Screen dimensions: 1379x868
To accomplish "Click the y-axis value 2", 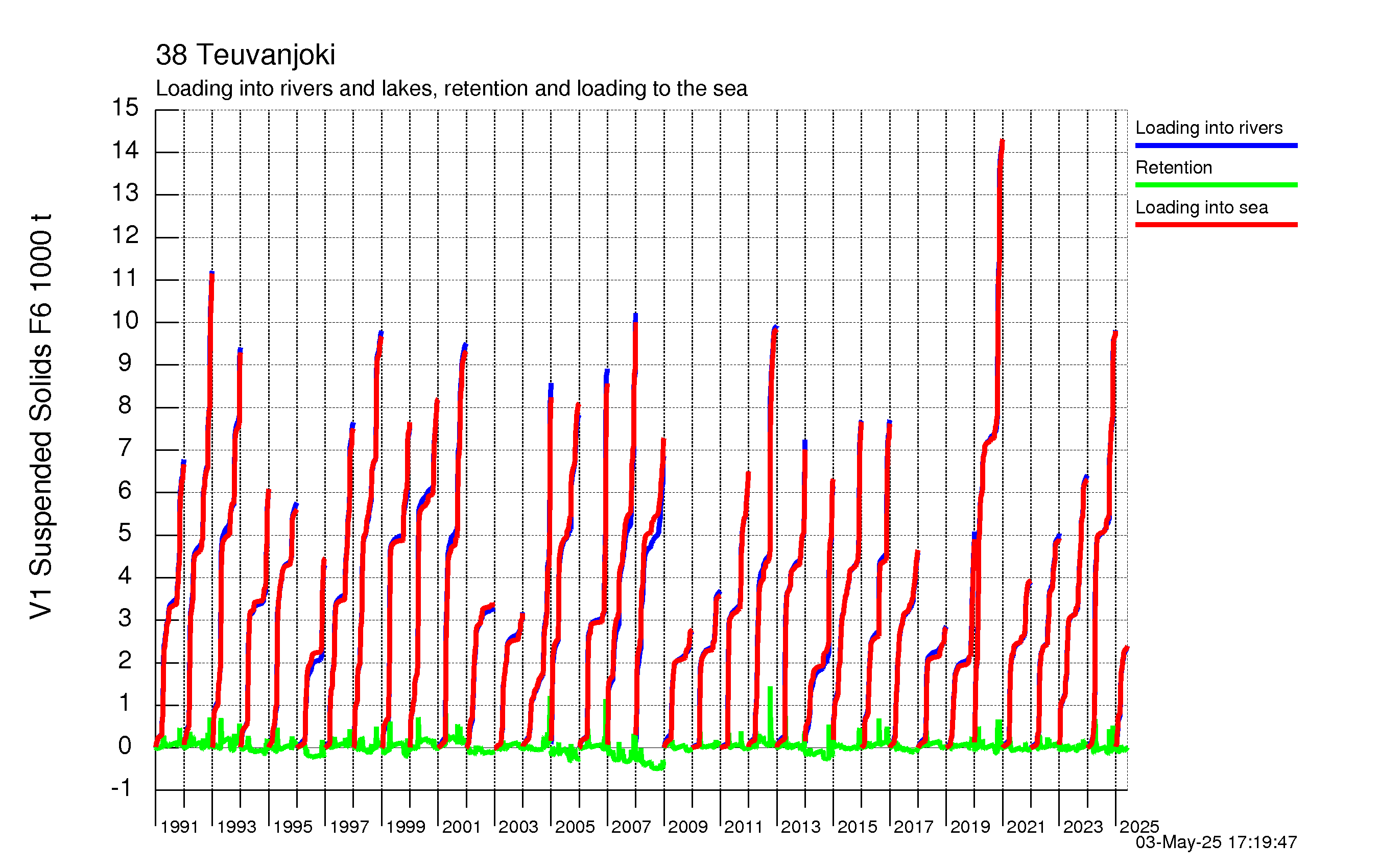I will tap(125, 661).
